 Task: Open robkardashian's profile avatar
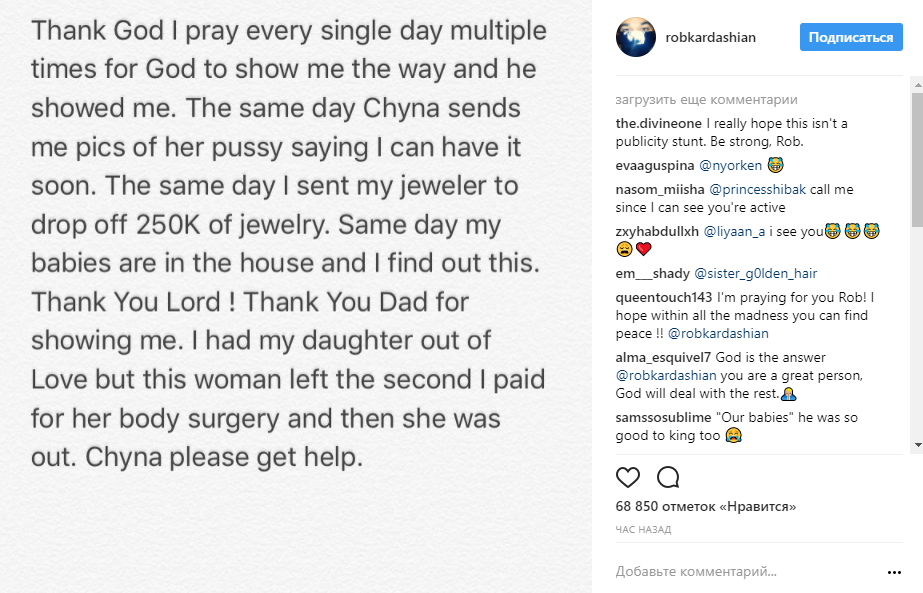click(634, 38)
